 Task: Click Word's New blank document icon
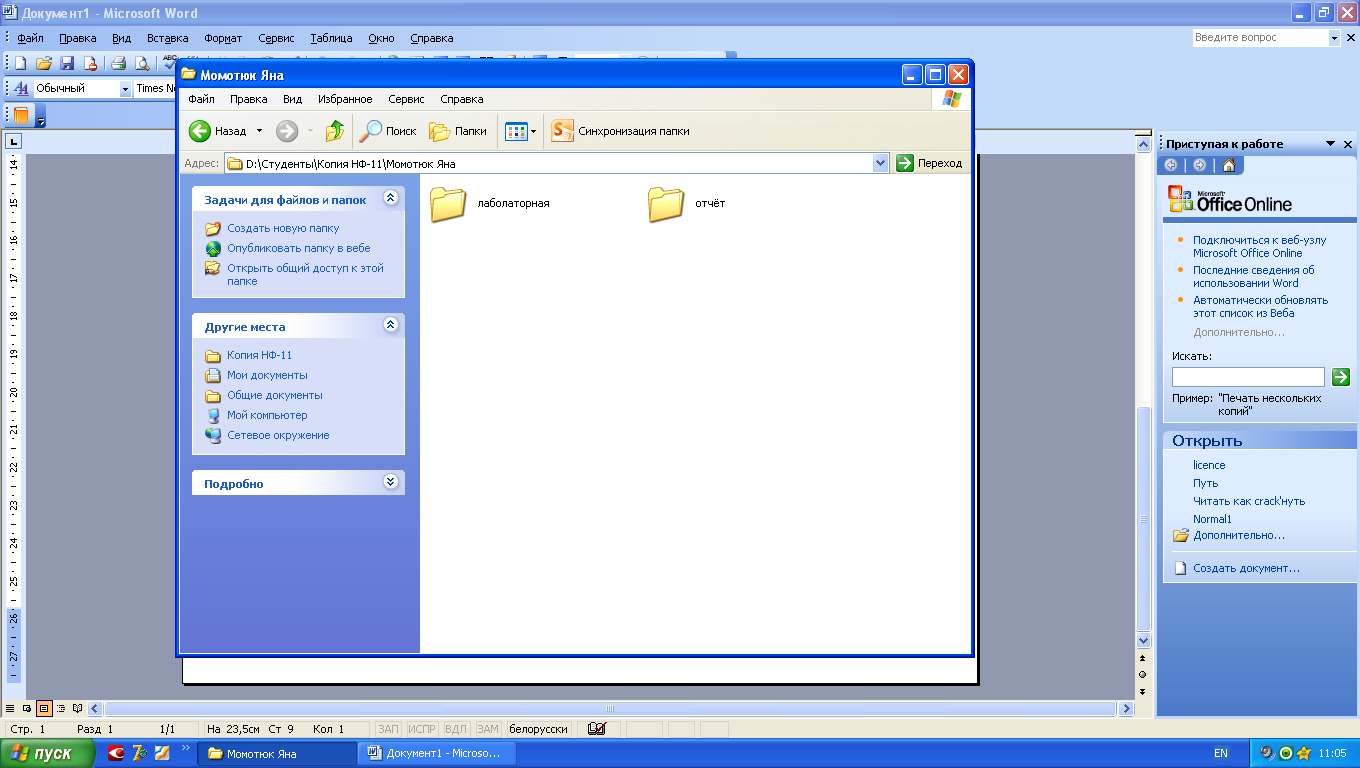(19, 63)
